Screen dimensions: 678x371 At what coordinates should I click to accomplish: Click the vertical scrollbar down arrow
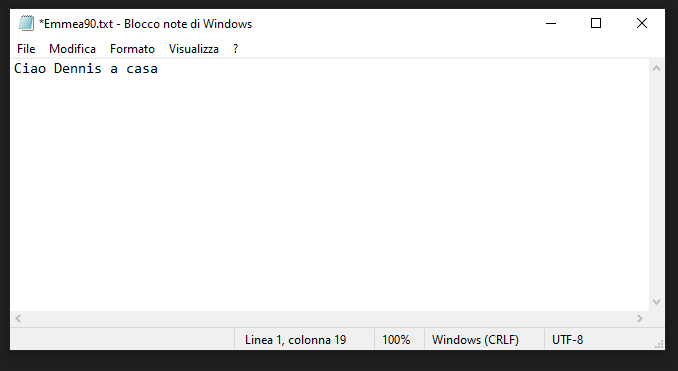tap(656, 302)
